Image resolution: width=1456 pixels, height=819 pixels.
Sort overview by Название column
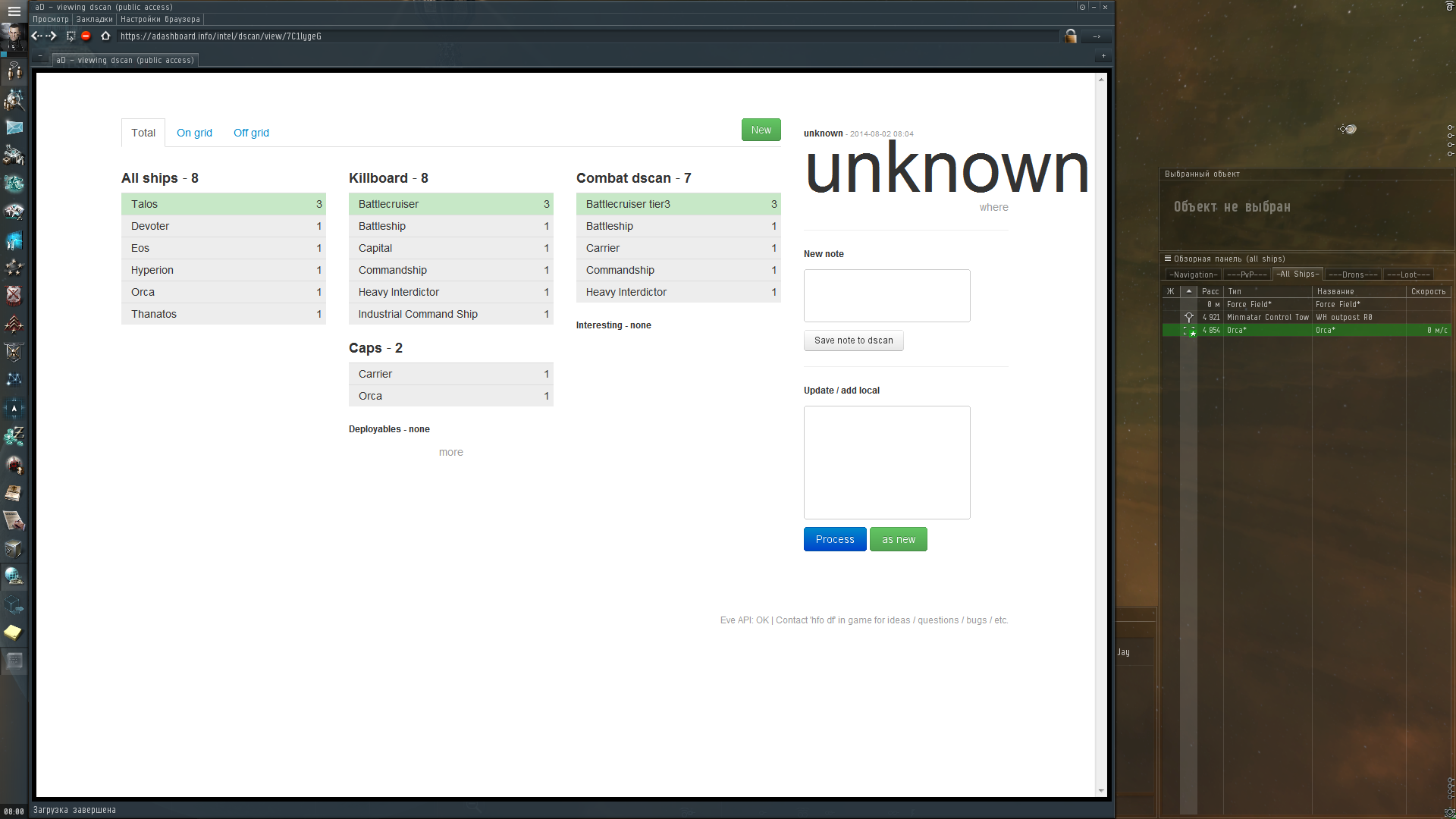pos(1359,291)
